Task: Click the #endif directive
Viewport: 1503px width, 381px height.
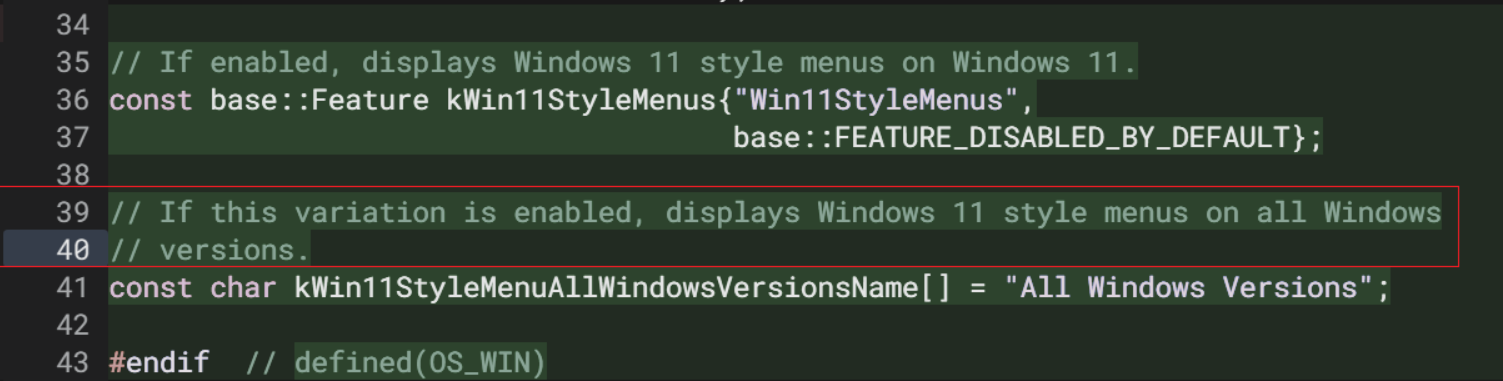Action: 160,363
